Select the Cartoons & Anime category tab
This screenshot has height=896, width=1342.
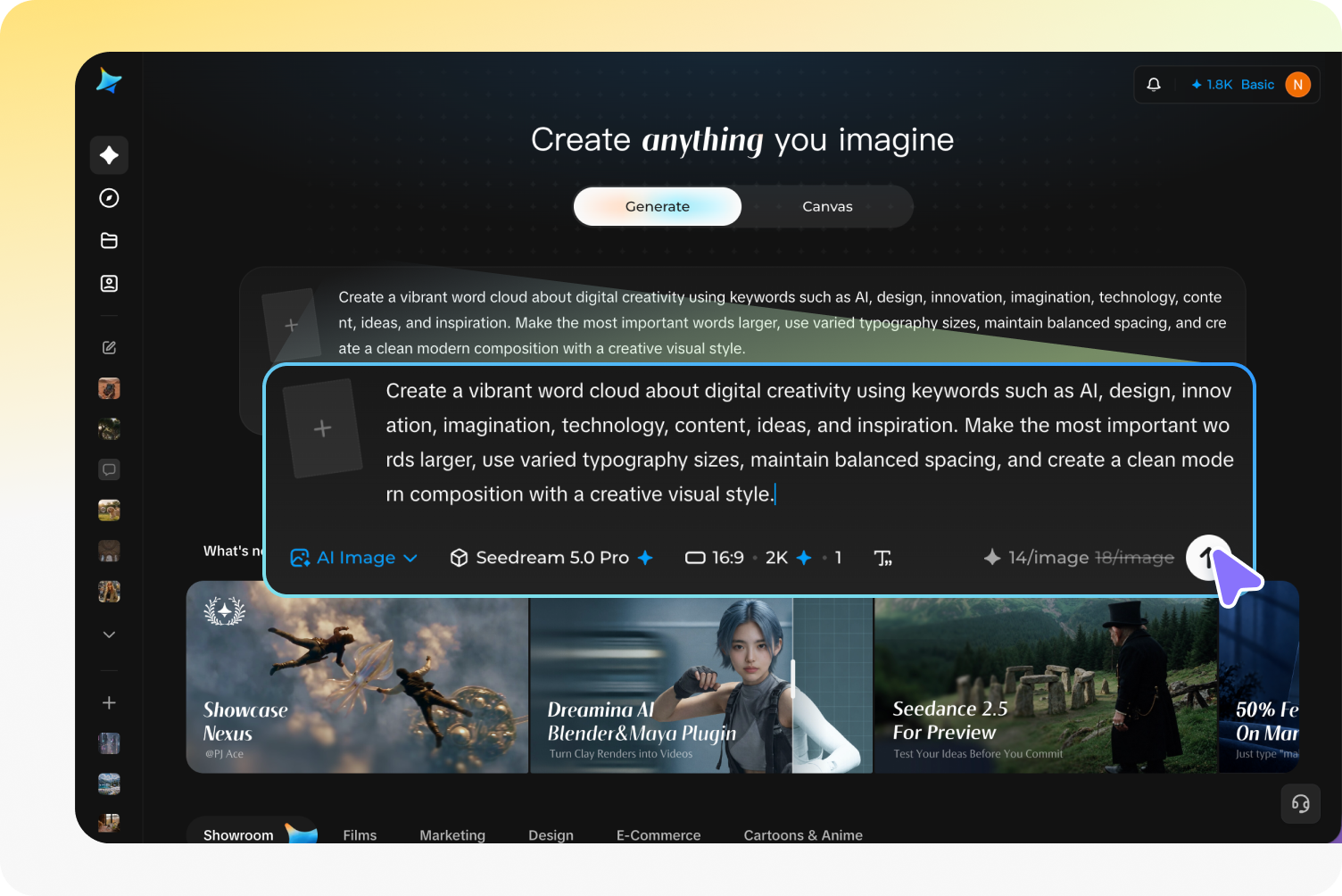click(803, 835)
